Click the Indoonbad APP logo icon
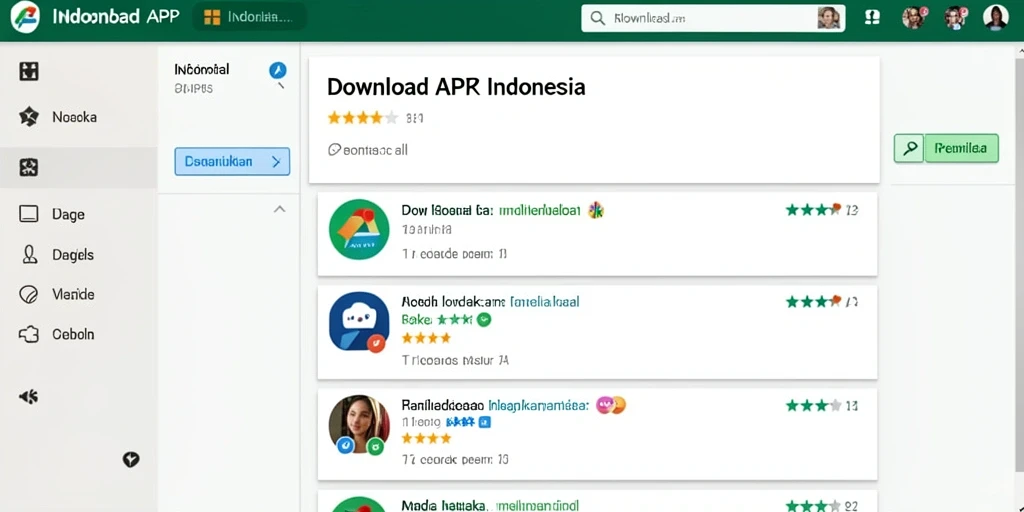This screenshot has width=1024, height=512. [x=25, y=17]
